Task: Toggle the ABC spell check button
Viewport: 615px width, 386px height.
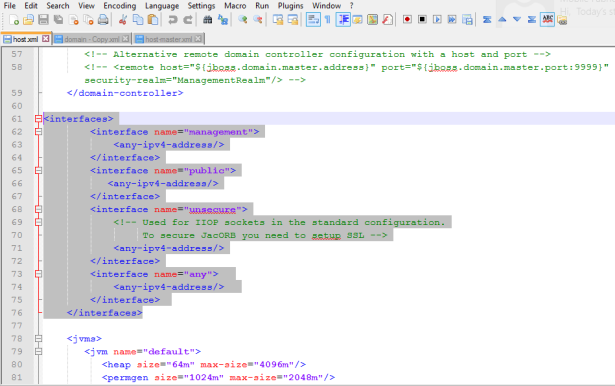Action: [x=547, y=19]
